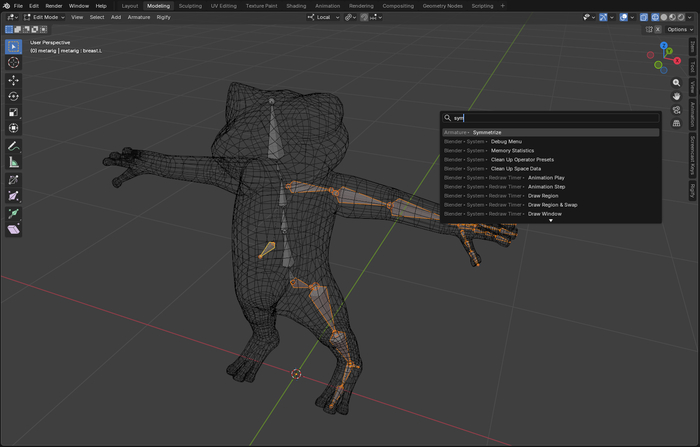This screenshot has height=447, width=700.
Task: Choose the Measure tool
Action: point(14,161)
